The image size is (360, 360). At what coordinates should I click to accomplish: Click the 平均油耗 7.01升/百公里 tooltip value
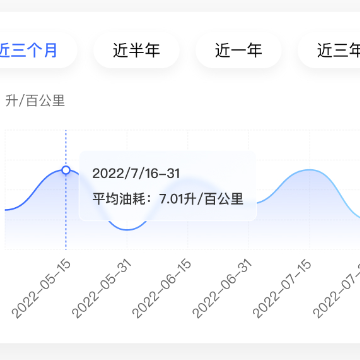[x=168, y=199]
